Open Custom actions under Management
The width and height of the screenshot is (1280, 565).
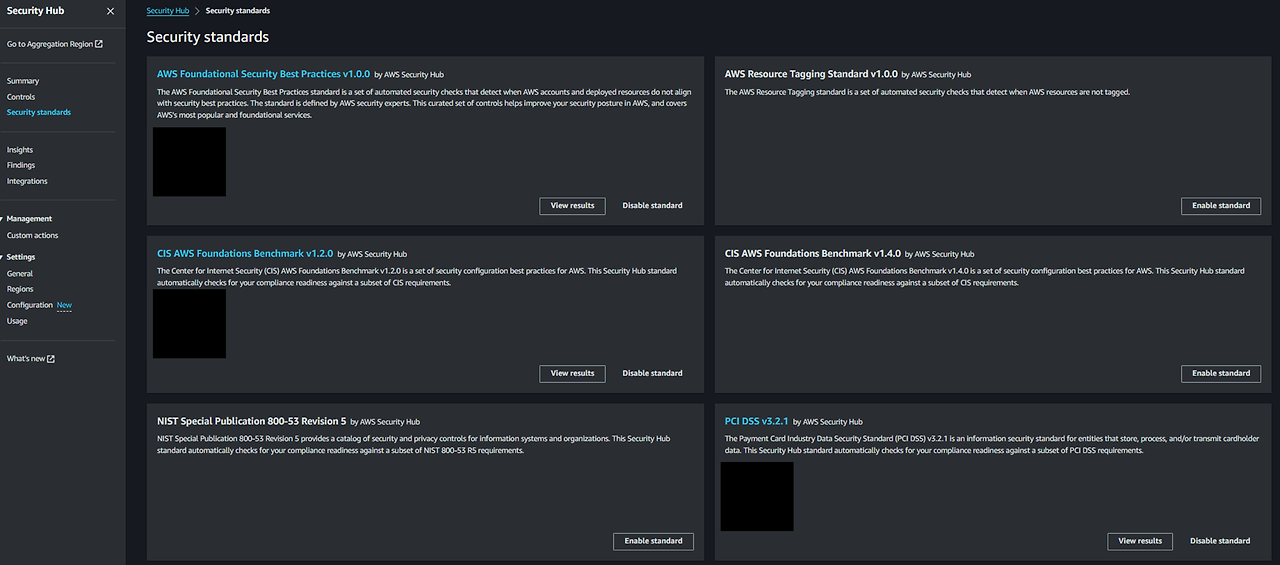click(33, 235)
